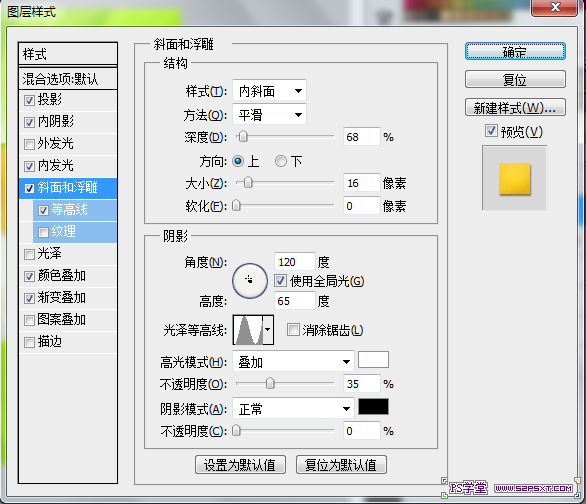This screenshot has height=504, width=586.
Task: Toggle the 等高线 sub-option checkbox
Action: click(x=43, y=210)
